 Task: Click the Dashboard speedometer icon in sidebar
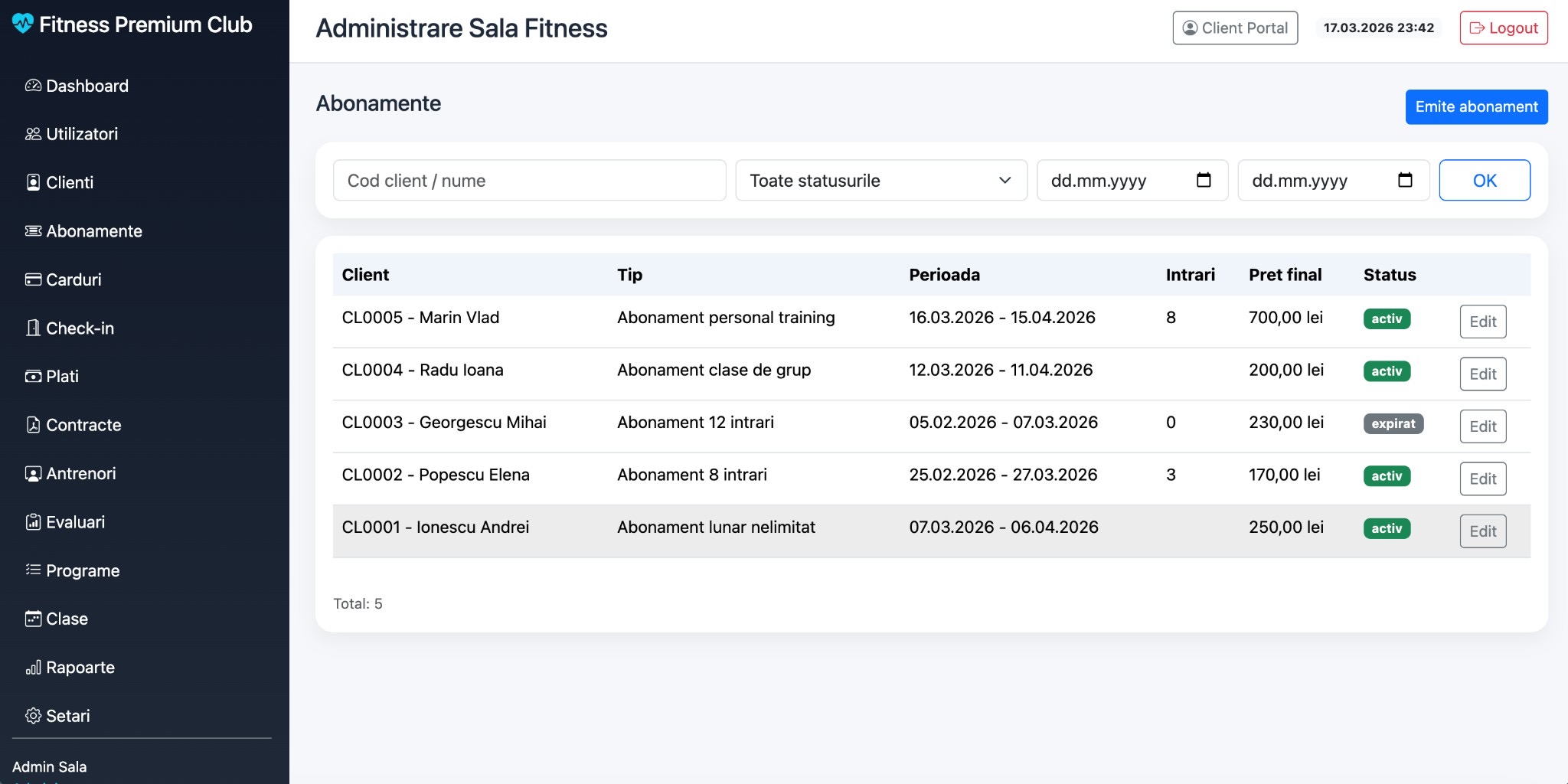[x=33, y=86]
